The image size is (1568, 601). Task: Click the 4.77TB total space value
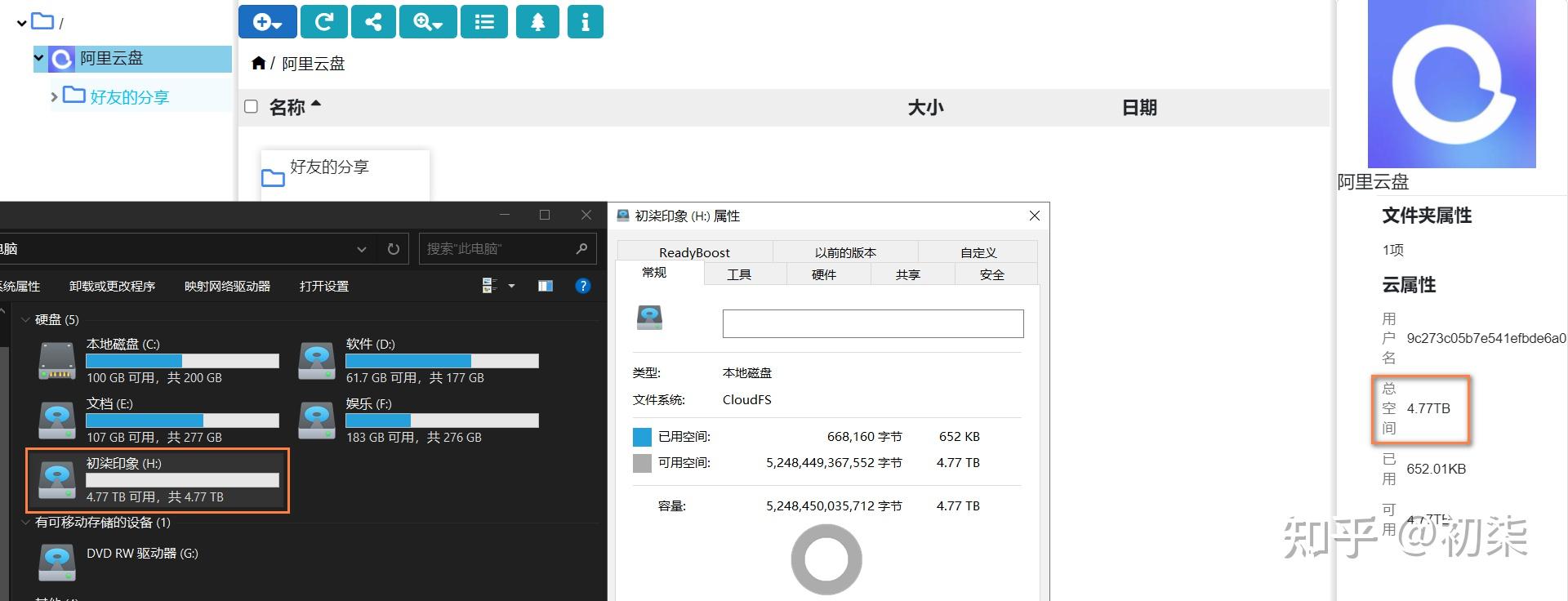(1428, 408)
